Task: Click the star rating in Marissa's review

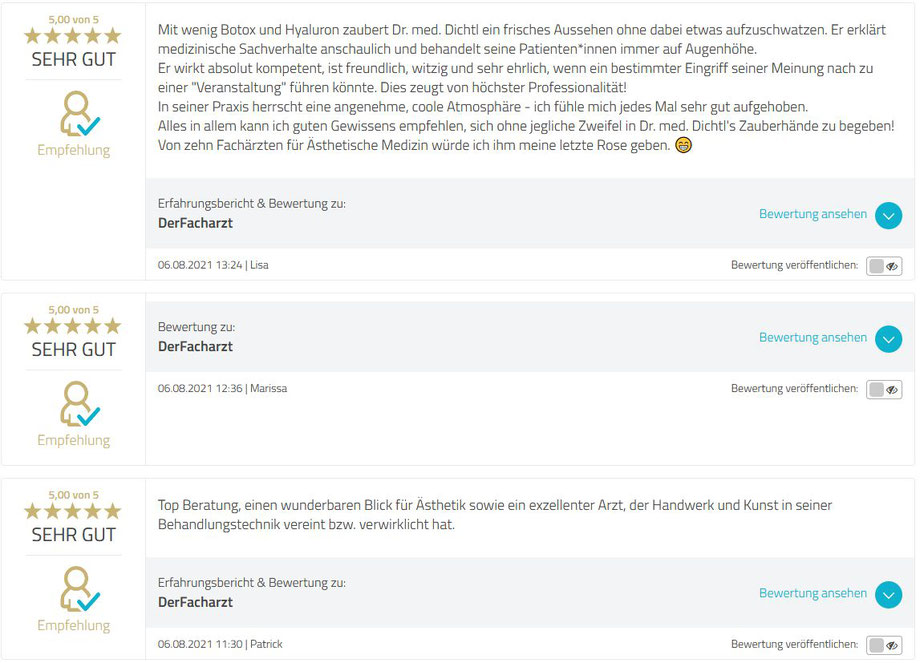Action: tap(73, 326)
